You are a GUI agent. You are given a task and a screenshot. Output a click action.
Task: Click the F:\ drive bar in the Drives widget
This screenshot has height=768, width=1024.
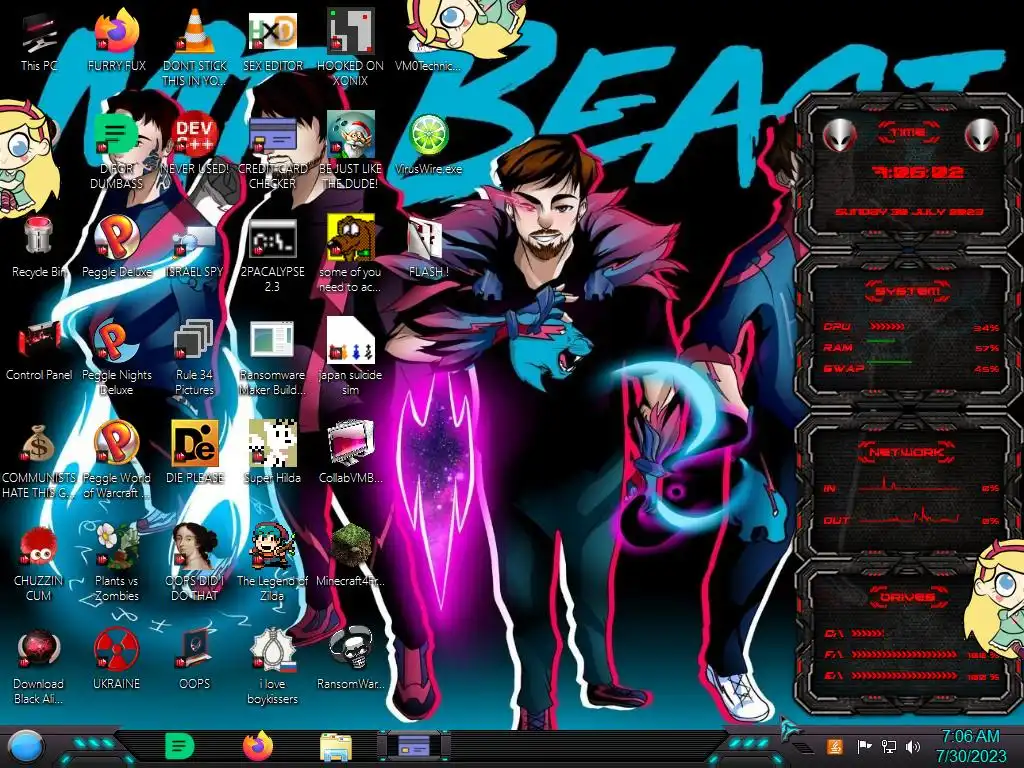tap(904, 654)
